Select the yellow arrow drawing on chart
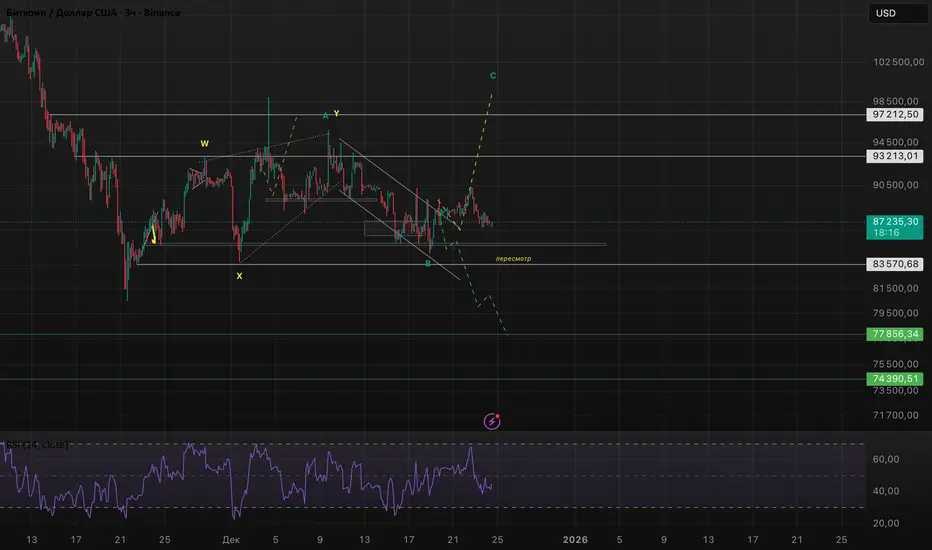The image size is (932, 550). 154,235
